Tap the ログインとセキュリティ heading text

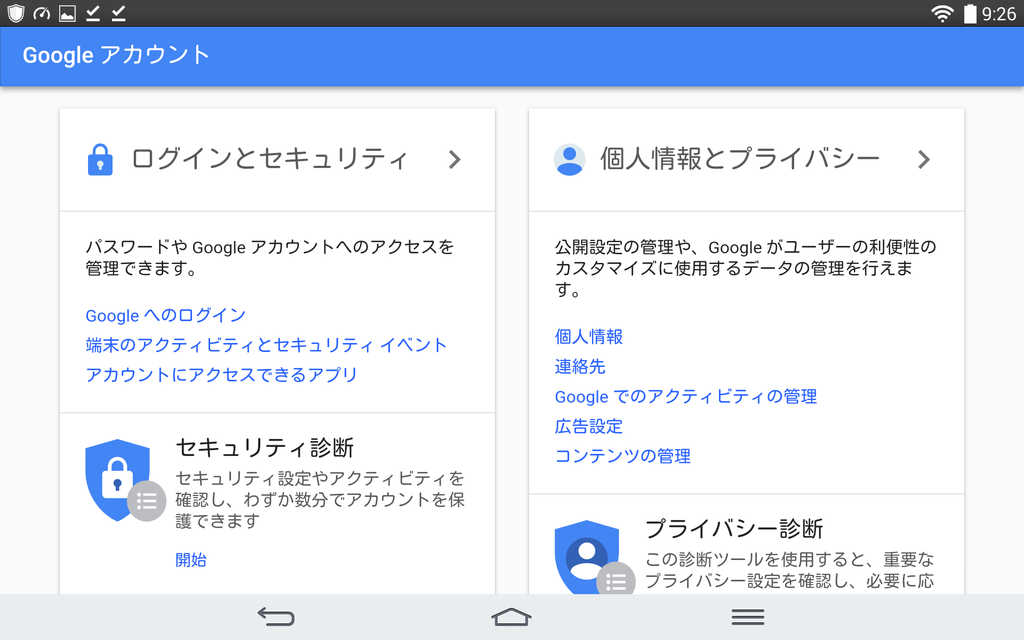pos(270,159)
